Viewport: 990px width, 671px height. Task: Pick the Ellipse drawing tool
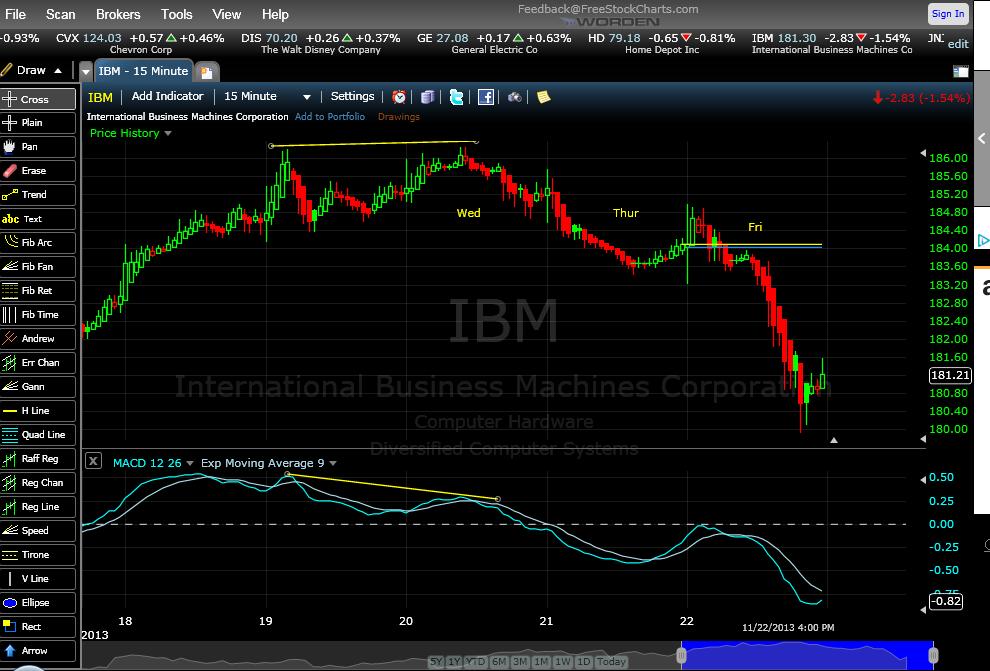pyautogui.click(x=38, y=602)
